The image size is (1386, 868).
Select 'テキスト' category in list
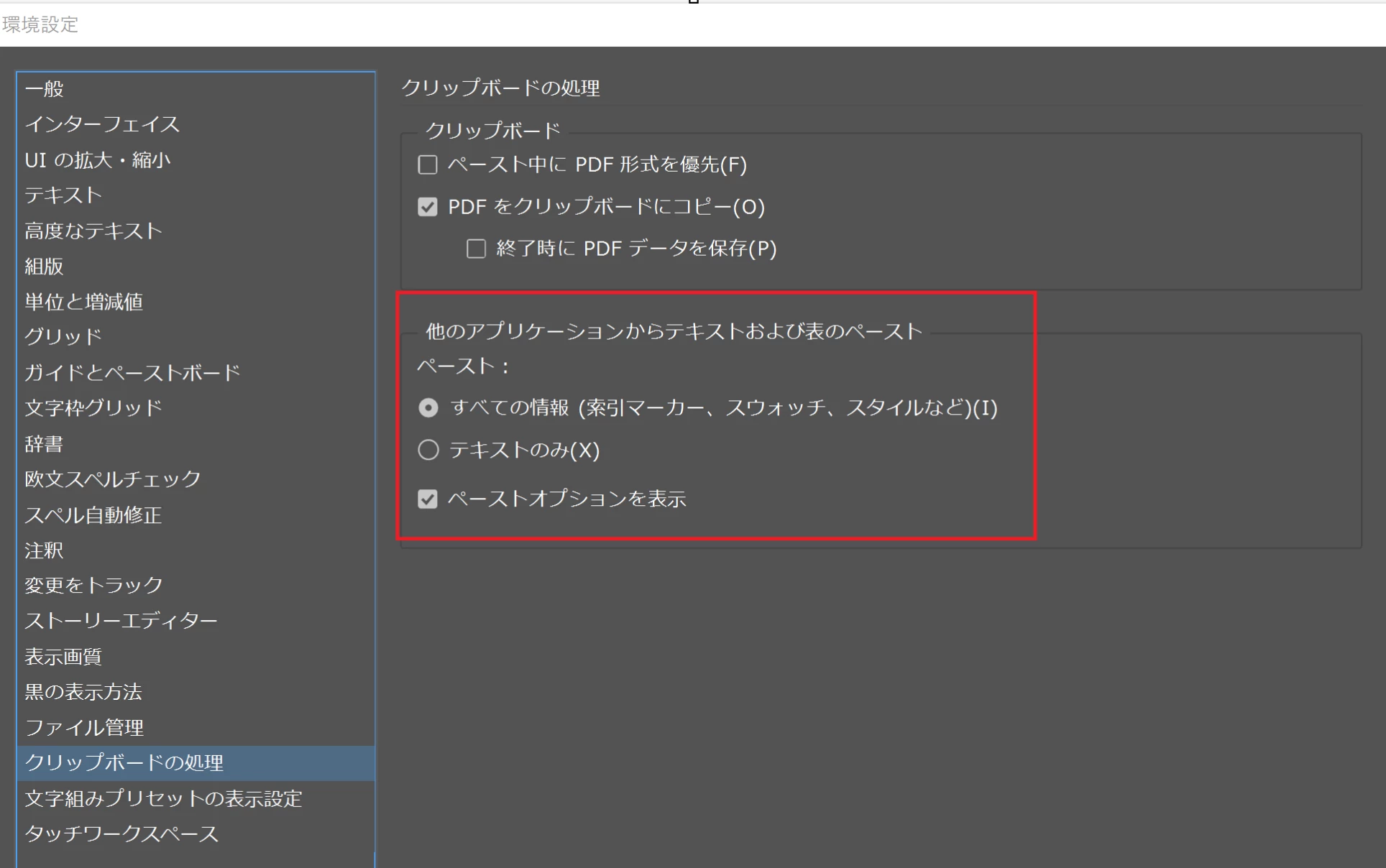click(63, 195)
